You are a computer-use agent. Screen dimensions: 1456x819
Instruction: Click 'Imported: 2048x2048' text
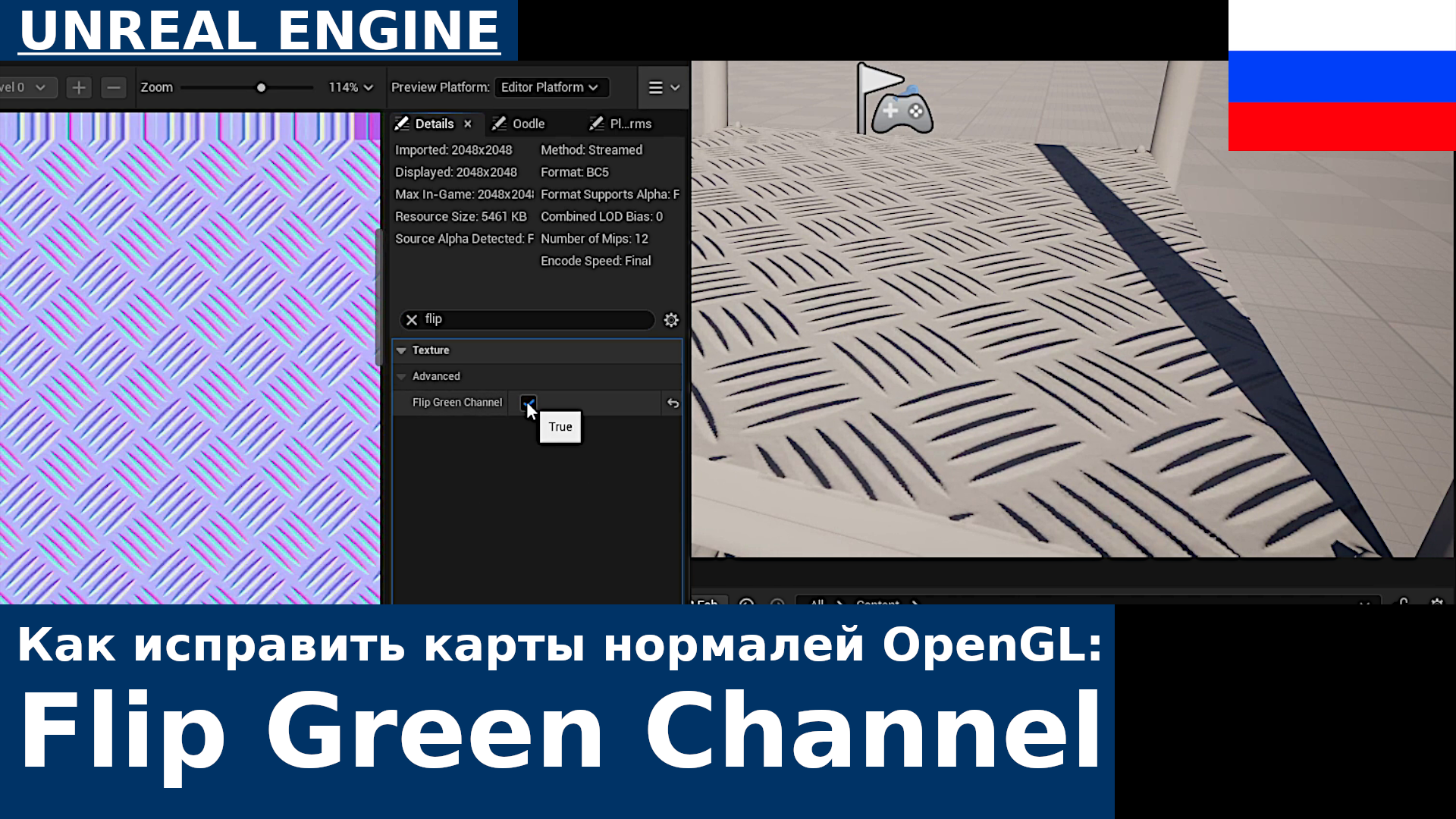(453, 150)
